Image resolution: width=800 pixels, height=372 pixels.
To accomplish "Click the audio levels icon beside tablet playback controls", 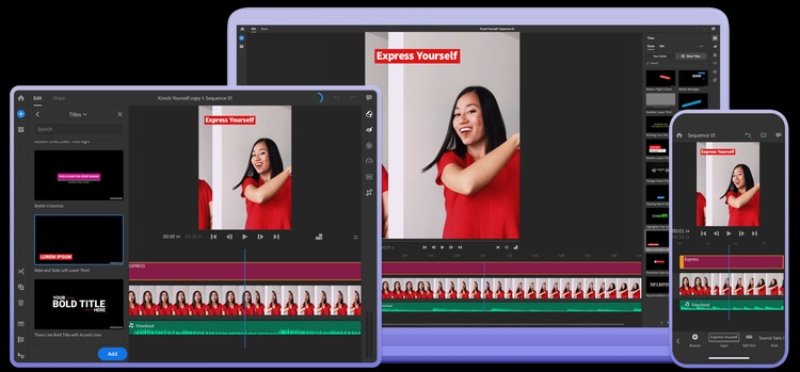I will click(319, 237).
